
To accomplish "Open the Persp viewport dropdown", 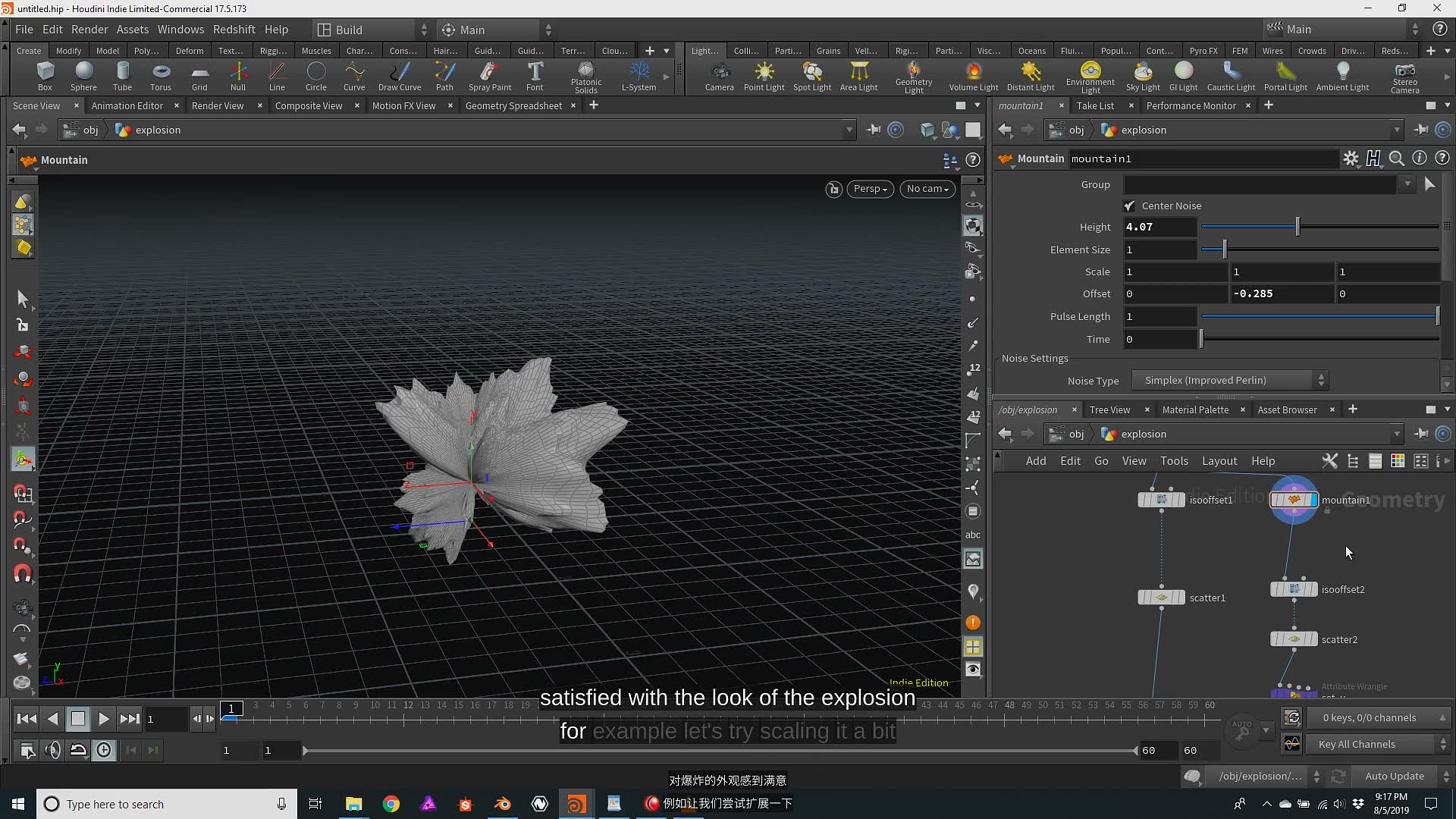I will click(870, 189).
